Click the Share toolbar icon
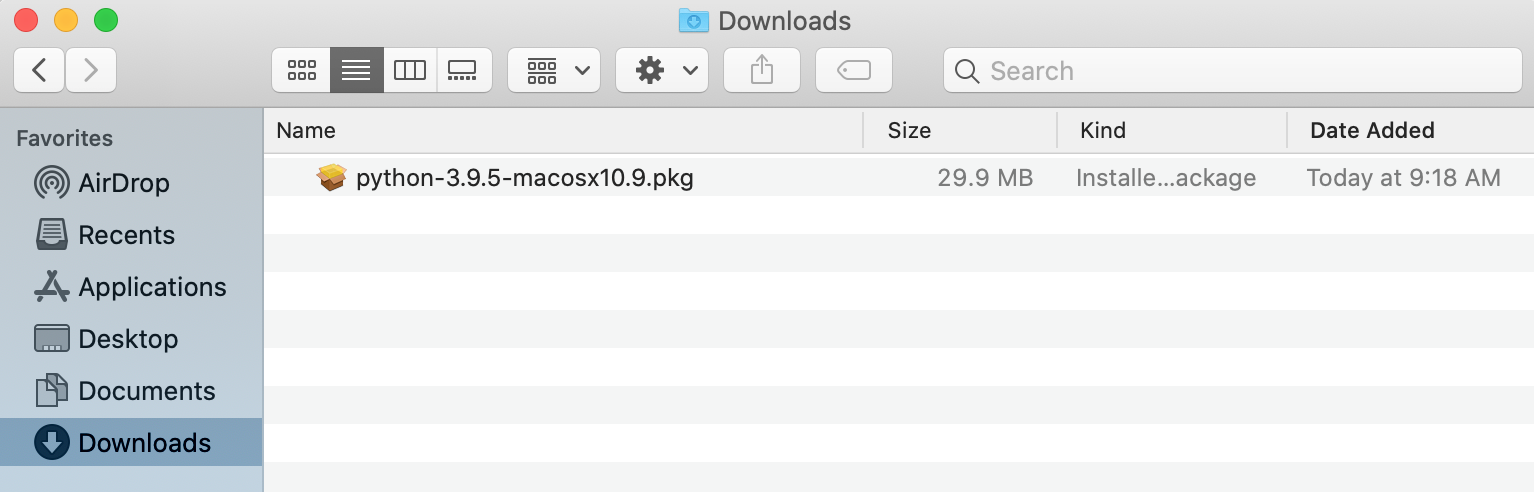 tap(762, 71)
